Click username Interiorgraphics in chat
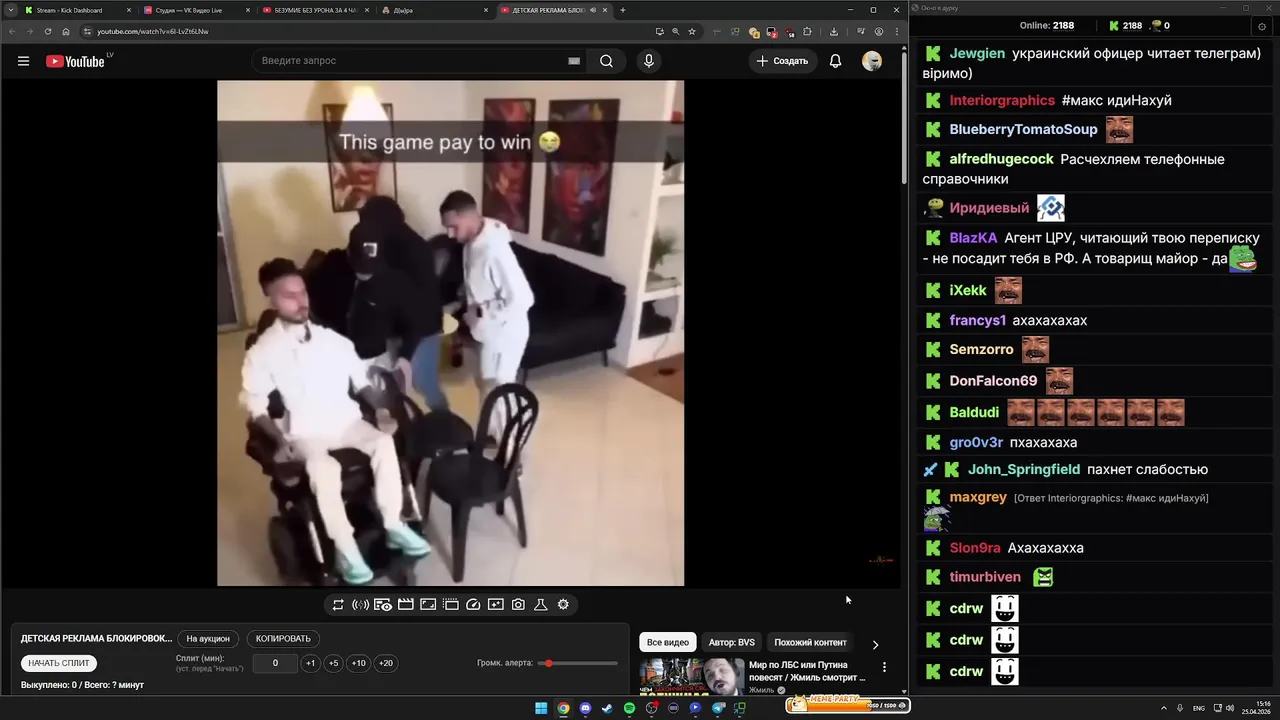 (1002, 100)
